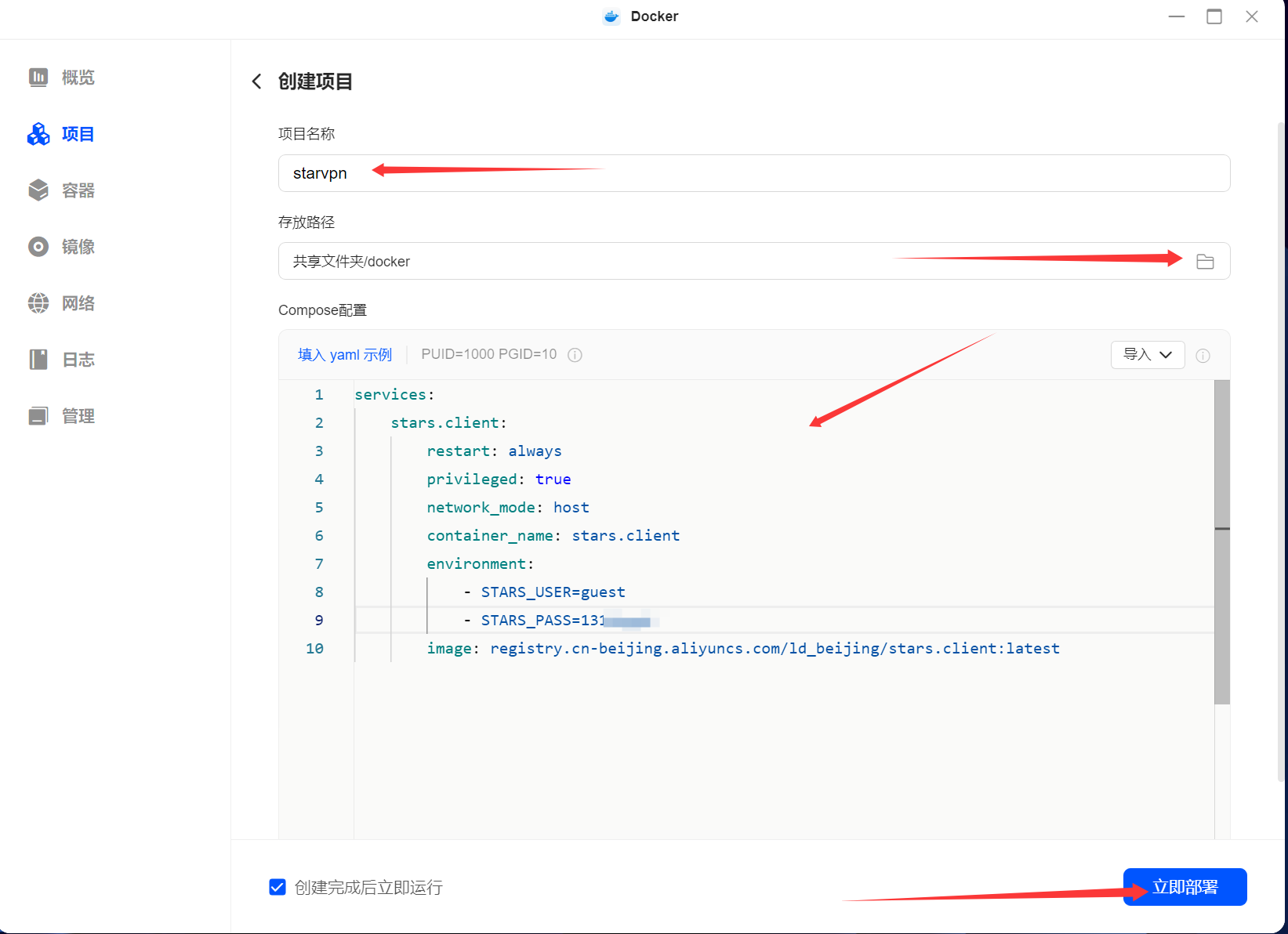Close the Docker window
The height and width of the screenshot is (934, 1288).
pyautogui.click(x=1252, y=16)
